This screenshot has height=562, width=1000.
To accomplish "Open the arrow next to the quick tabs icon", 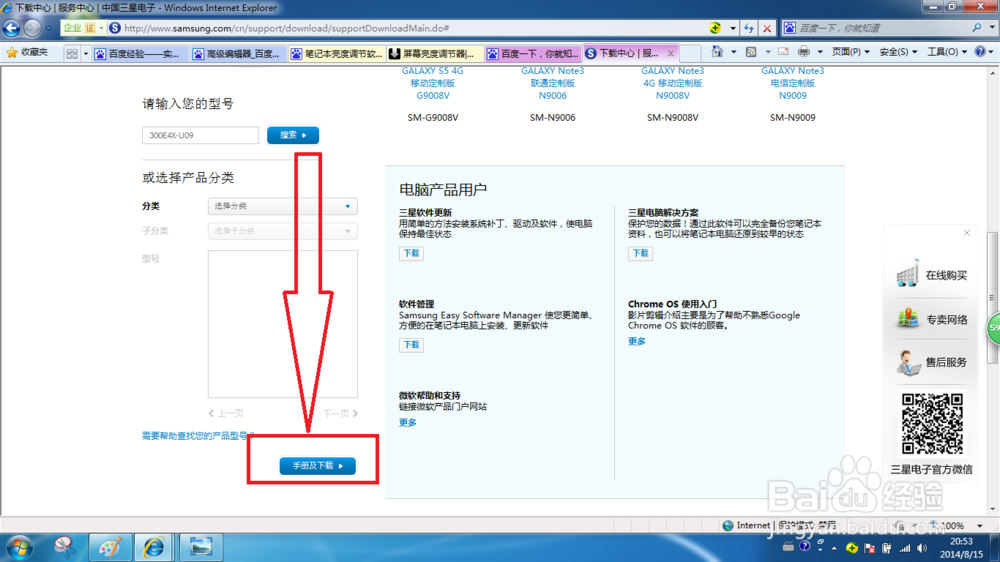I will (85, 54).
